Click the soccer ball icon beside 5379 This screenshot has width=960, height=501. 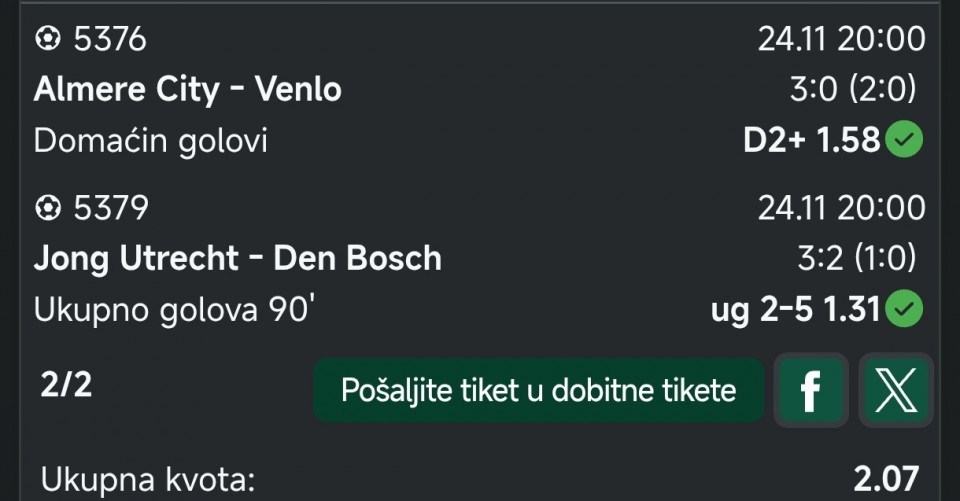click(47, 208)
